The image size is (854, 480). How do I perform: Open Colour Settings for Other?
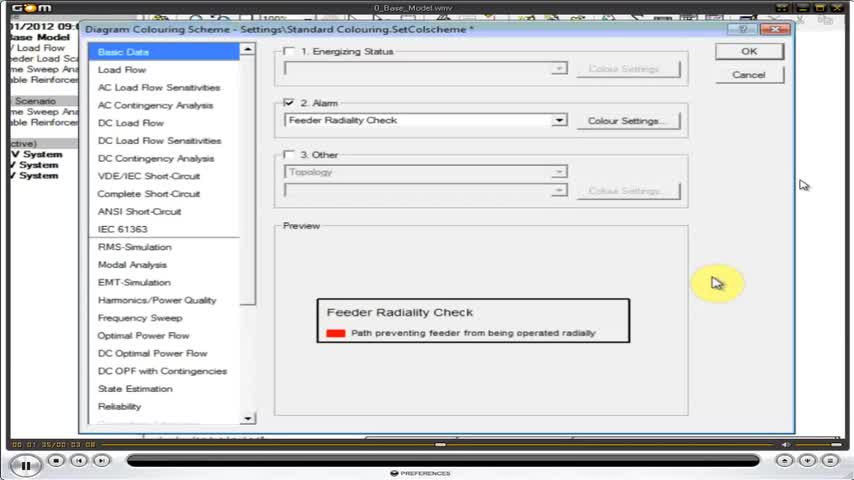click(629, 191)
